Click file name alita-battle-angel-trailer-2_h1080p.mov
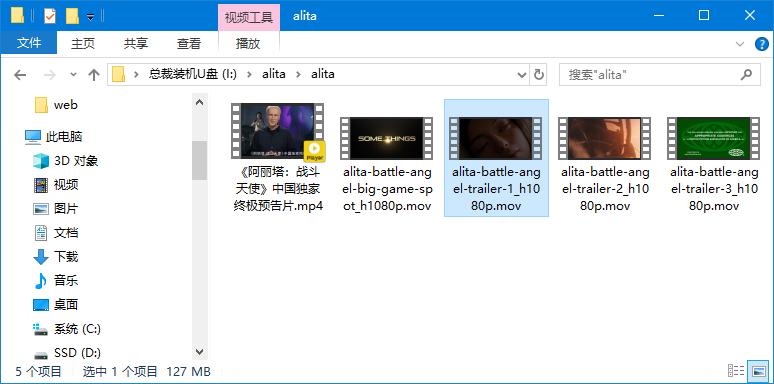Viewport: 774px width, 384px height. [605, 190]
